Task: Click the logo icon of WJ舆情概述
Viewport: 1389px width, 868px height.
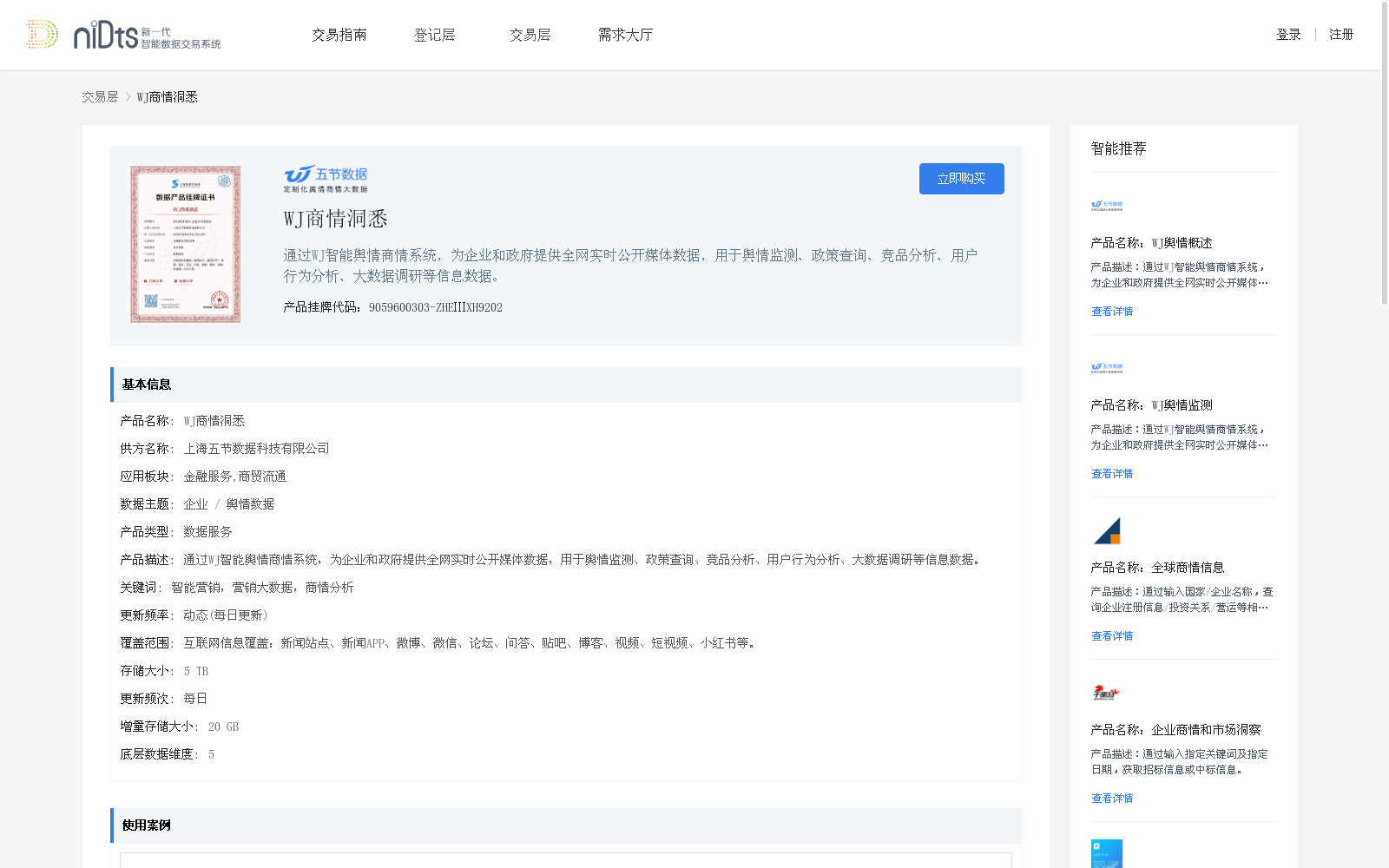Action: pyautogui.click(x=1107, y=206)
